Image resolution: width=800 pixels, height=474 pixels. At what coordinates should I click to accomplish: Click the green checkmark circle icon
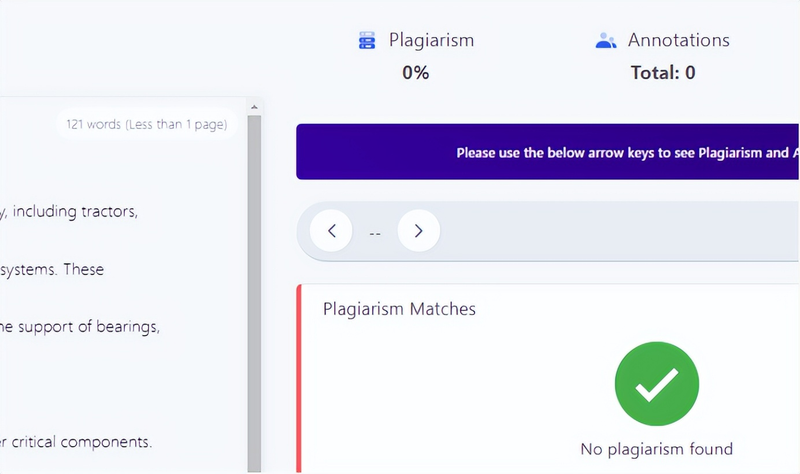[x=656, y=385]
